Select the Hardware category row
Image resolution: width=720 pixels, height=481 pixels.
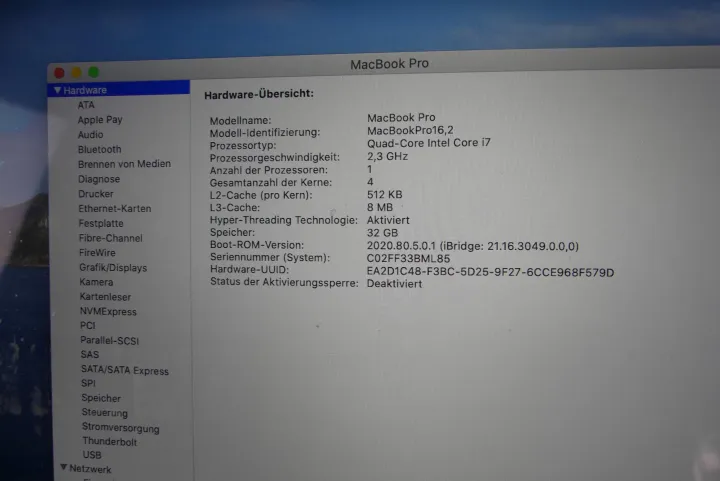118,89
